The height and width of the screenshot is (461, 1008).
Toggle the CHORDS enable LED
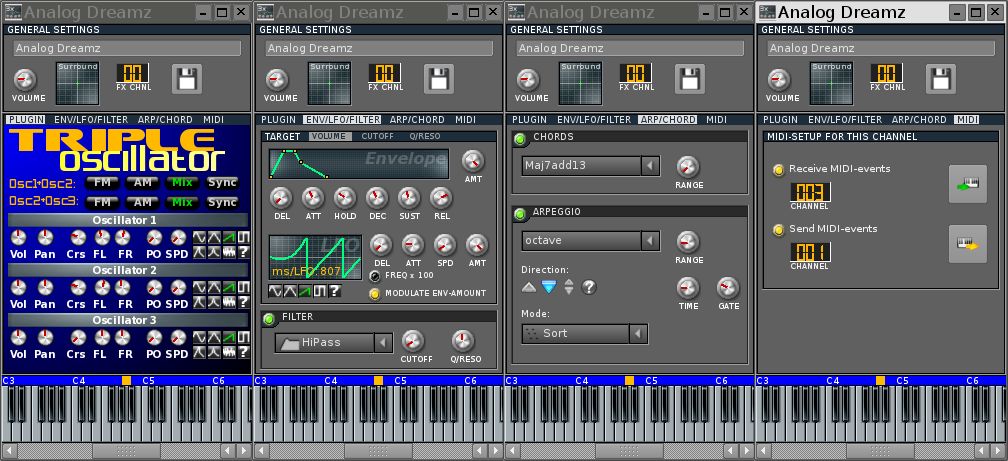(x=521, y=138)
